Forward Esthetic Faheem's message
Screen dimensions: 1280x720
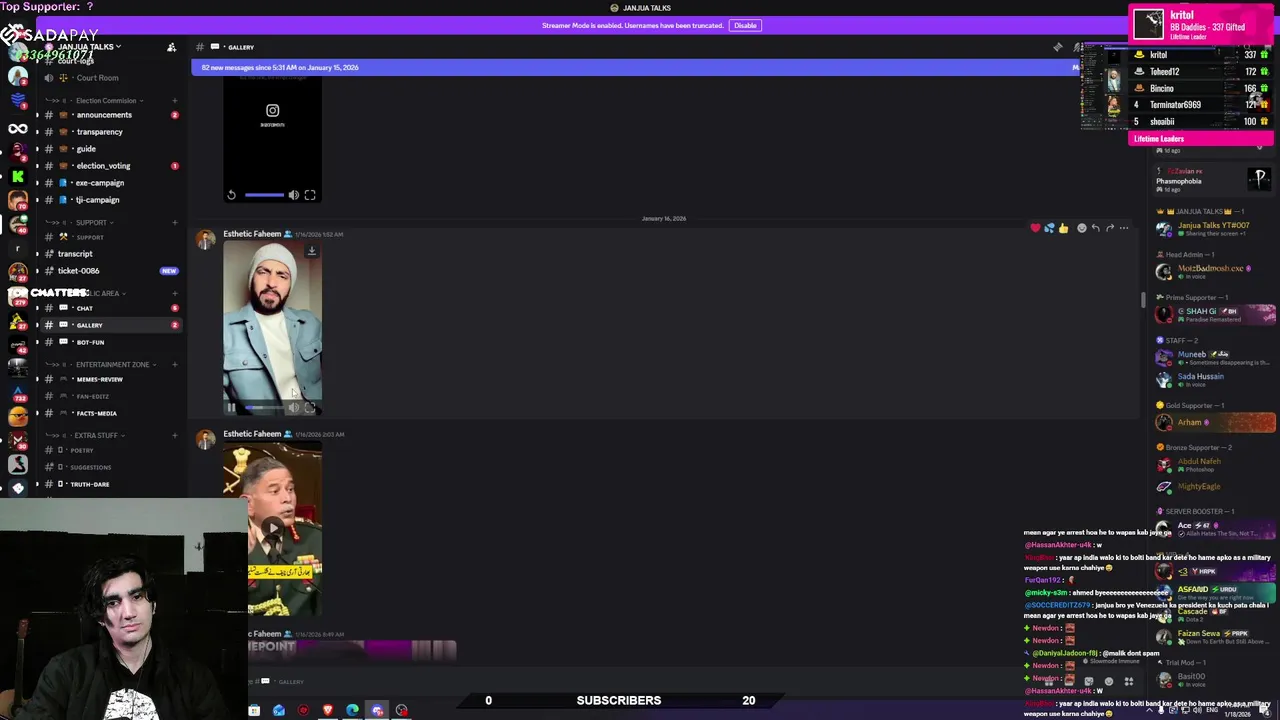click(1109, 228)
